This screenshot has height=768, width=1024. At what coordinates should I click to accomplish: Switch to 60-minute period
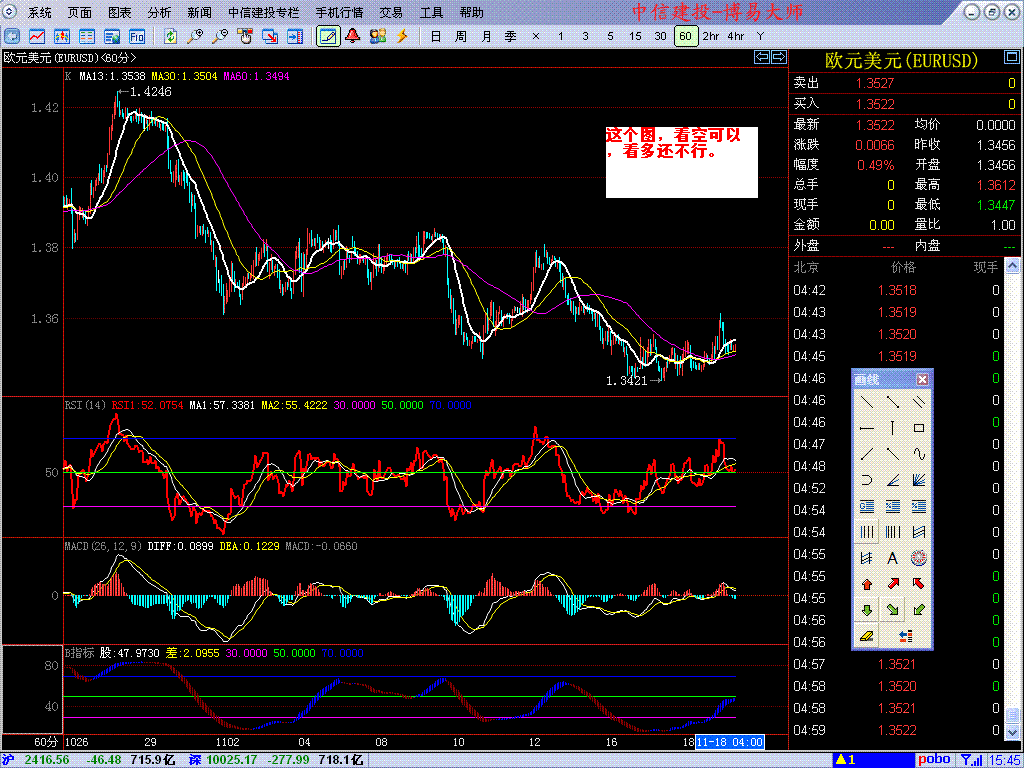coord(685,36)
